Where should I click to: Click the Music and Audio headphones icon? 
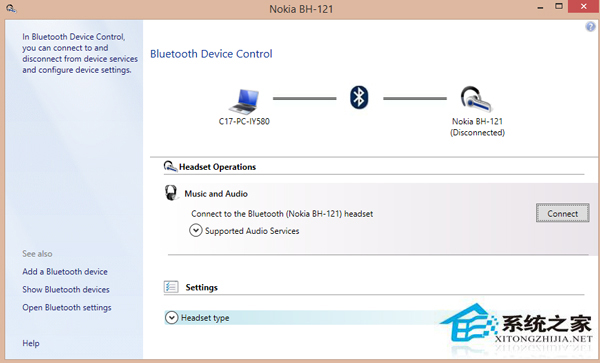(171, 193)
